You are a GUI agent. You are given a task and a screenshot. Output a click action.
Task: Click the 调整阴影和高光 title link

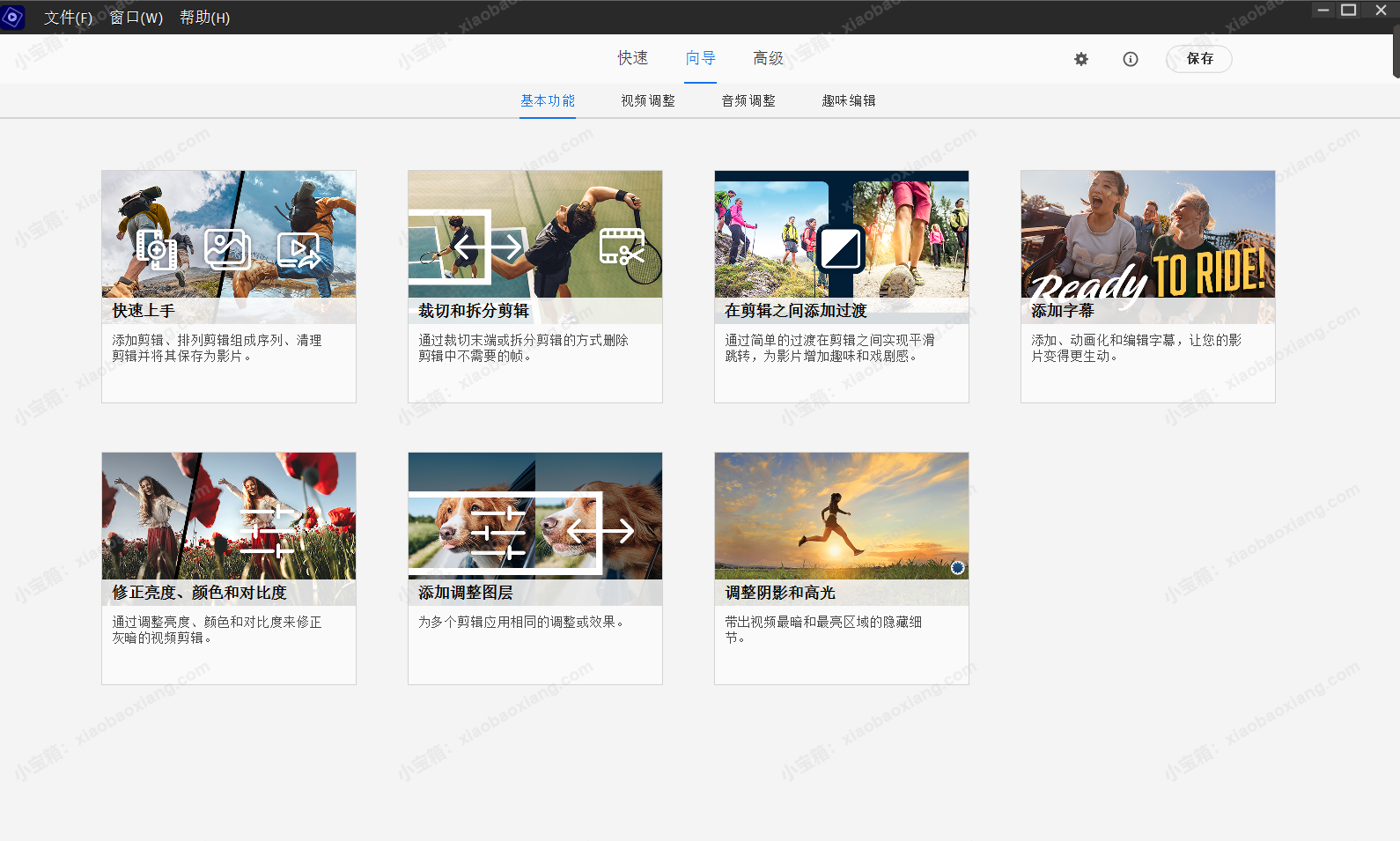click(x=779, y=593)
